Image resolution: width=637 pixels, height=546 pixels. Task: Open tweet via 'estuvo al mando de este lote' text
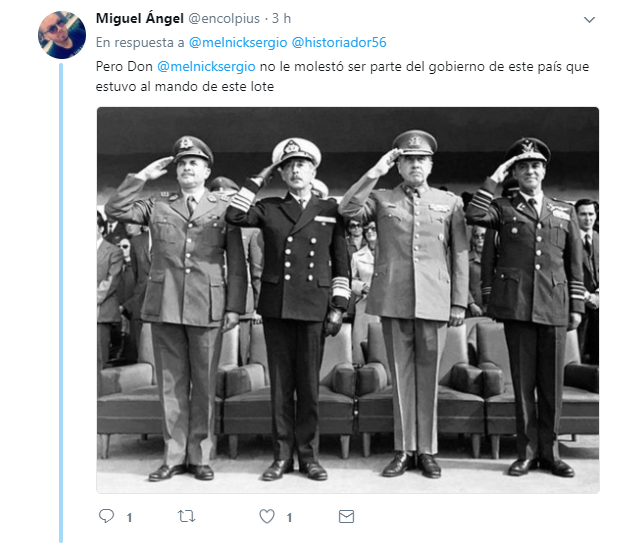[x=185, y=87]
